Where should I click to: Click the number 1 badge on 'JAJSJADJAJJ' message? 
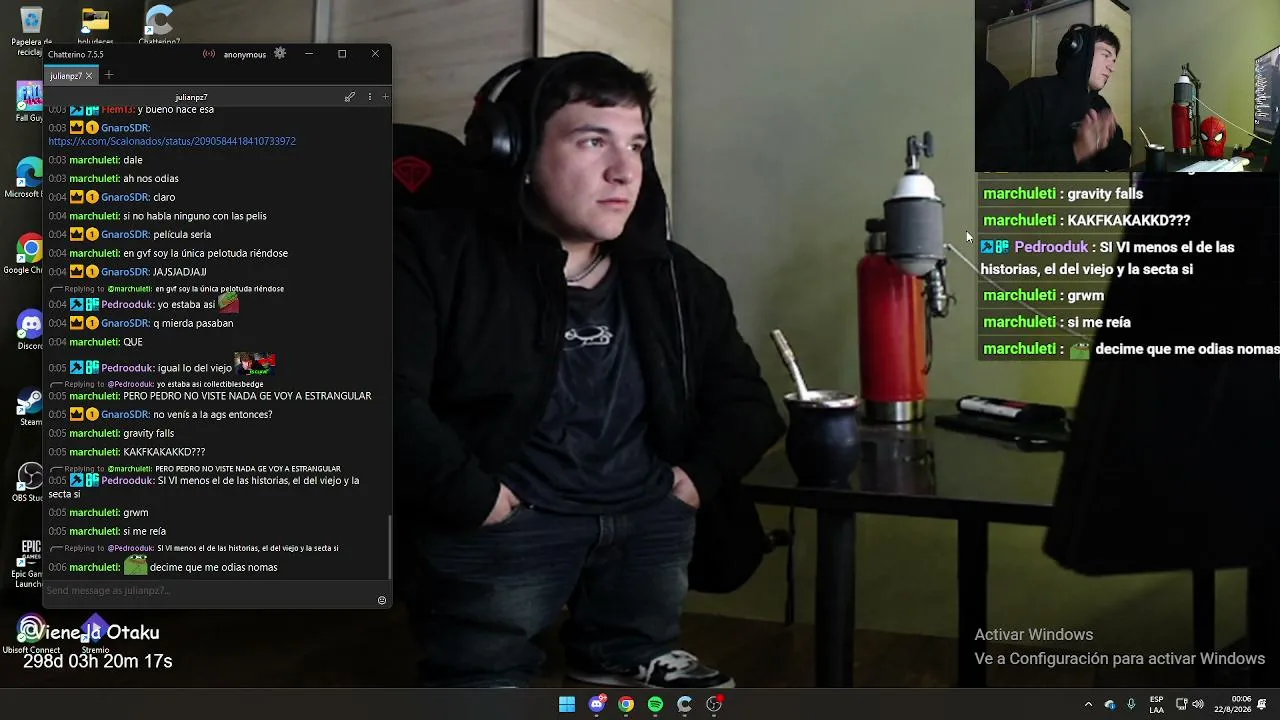point(92,271)
